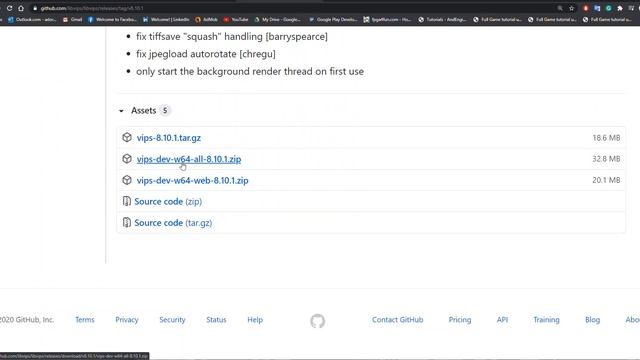This screenshot has width=640, height=360.
Task: Open the Contact GitHub footer link
Action: click(x=398, y=320)
